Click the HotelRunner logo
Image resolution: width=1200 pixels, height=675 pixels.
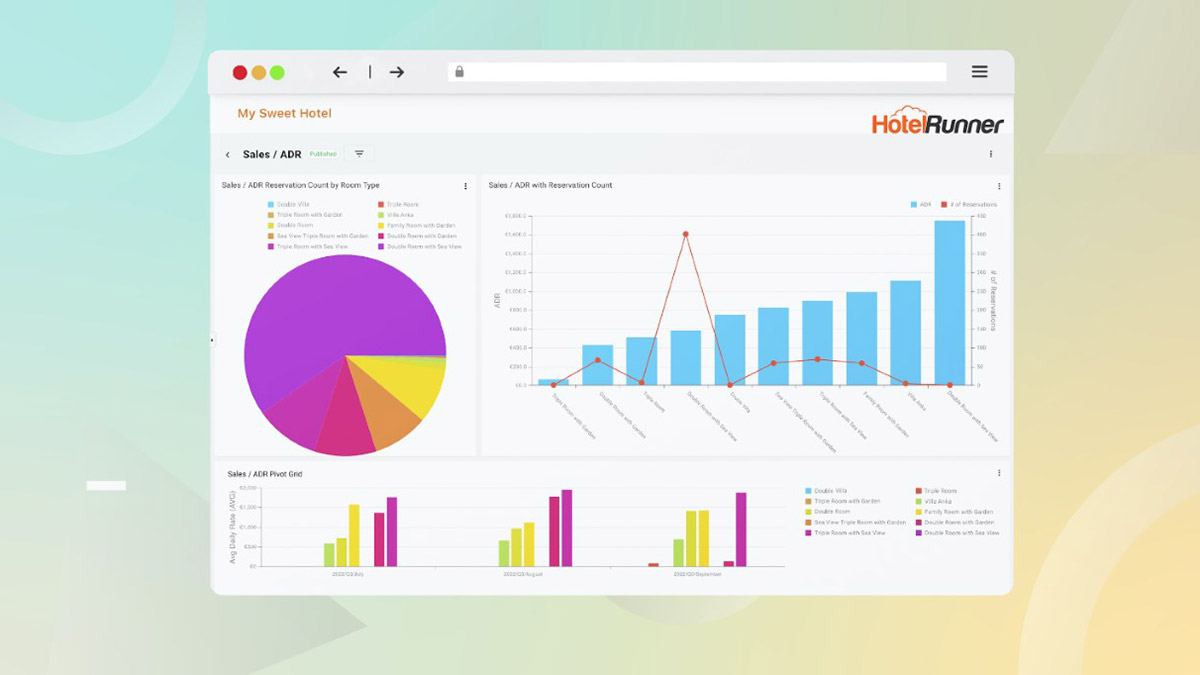point(937,121)
